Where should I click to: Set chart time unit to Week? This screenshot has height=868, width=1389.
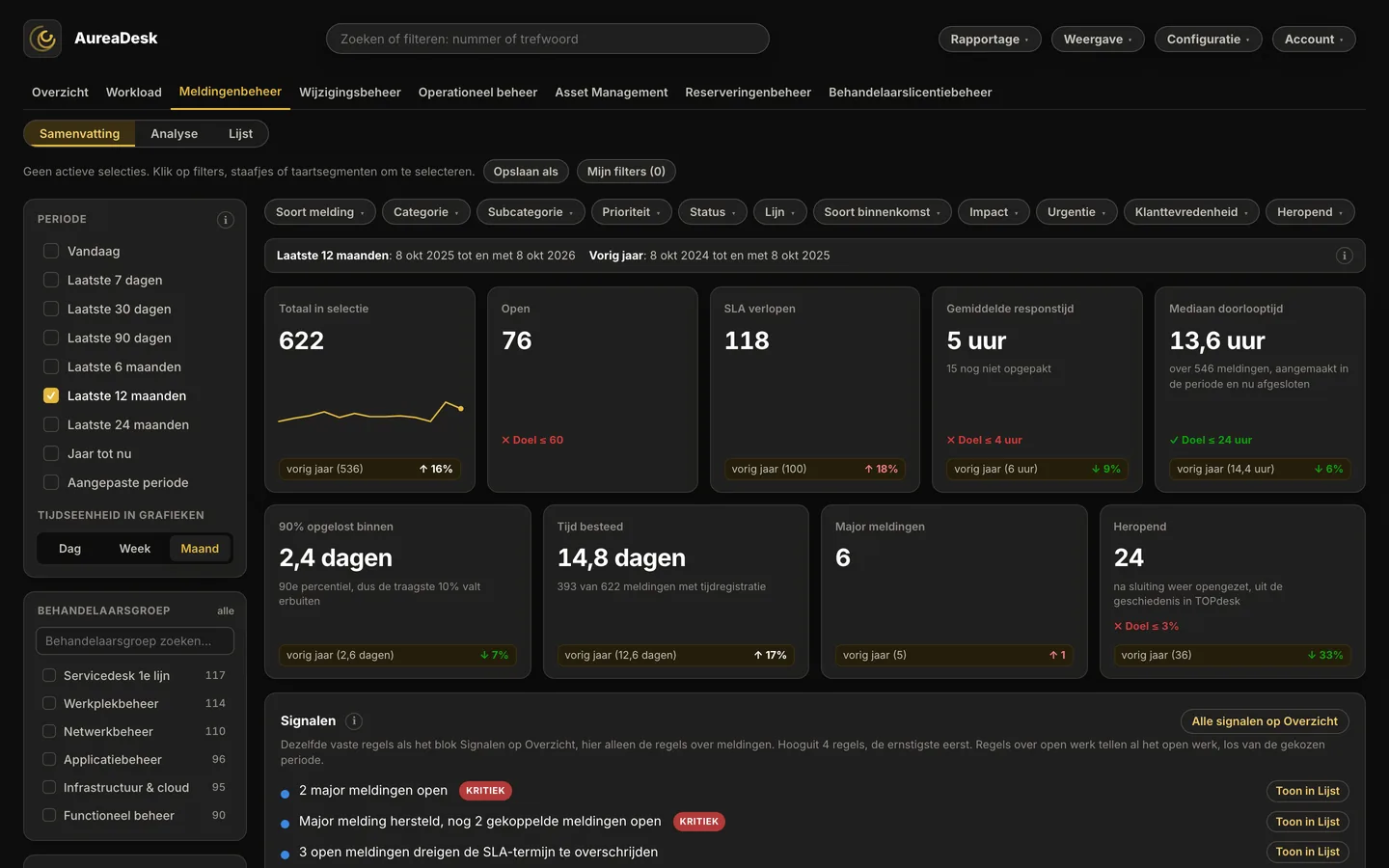pos(135,549)
